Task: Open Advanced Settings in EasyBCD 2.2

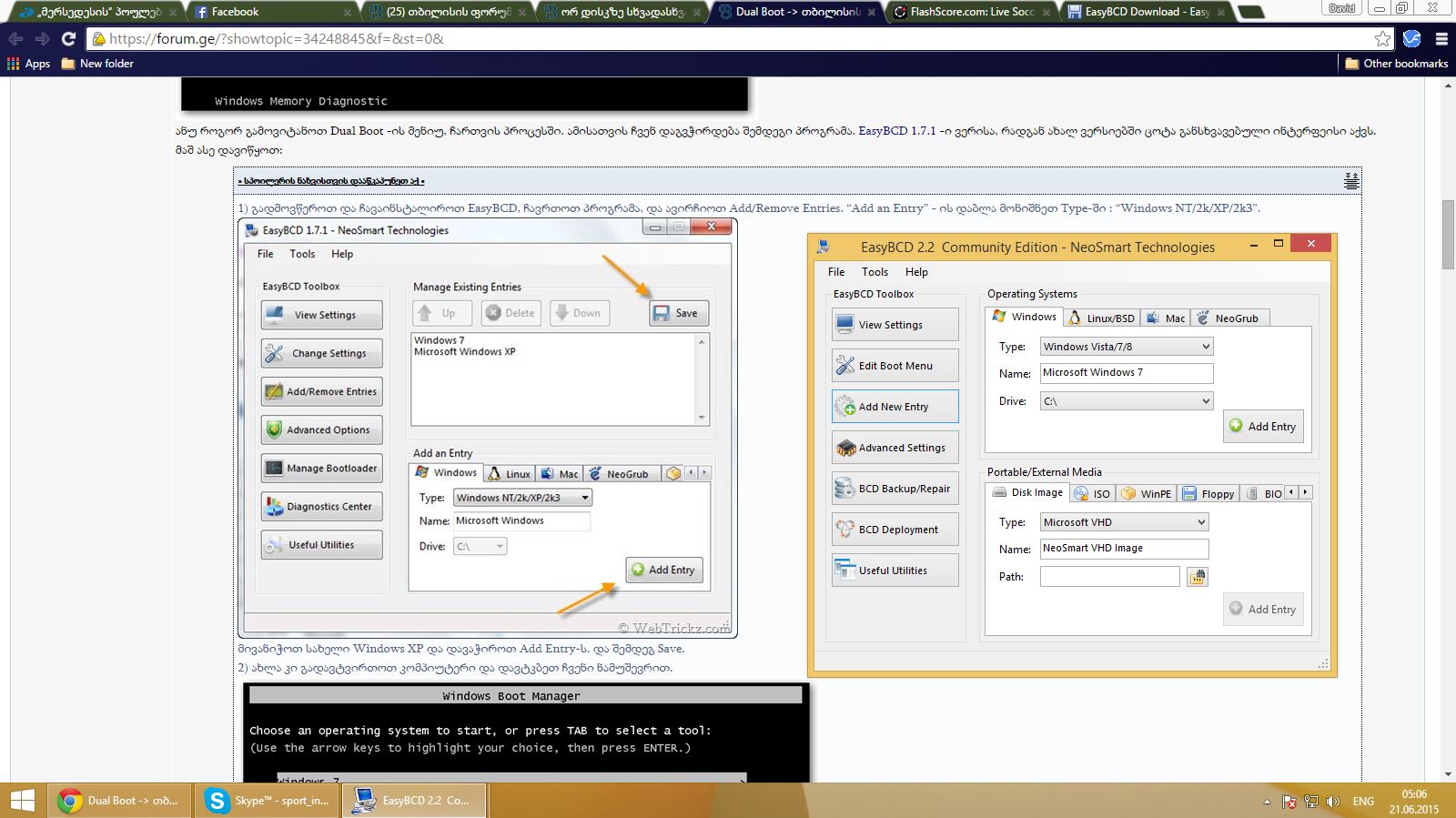Action: point(895,448)
